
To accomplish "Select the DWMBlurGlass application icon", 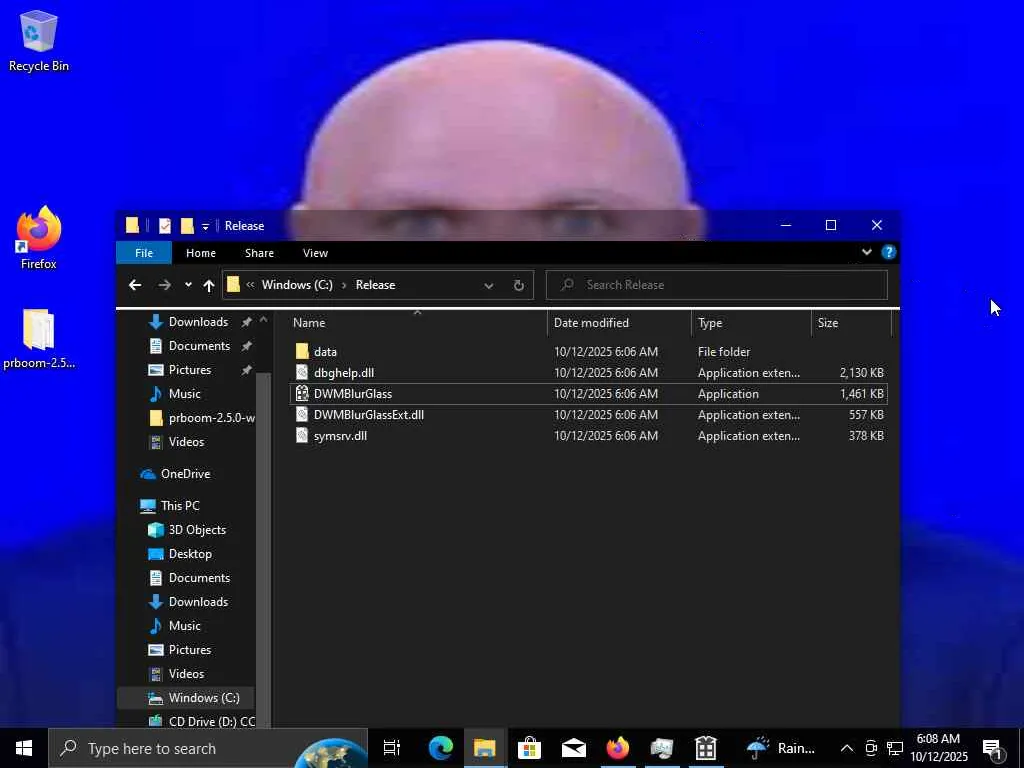I will [302, 393].
